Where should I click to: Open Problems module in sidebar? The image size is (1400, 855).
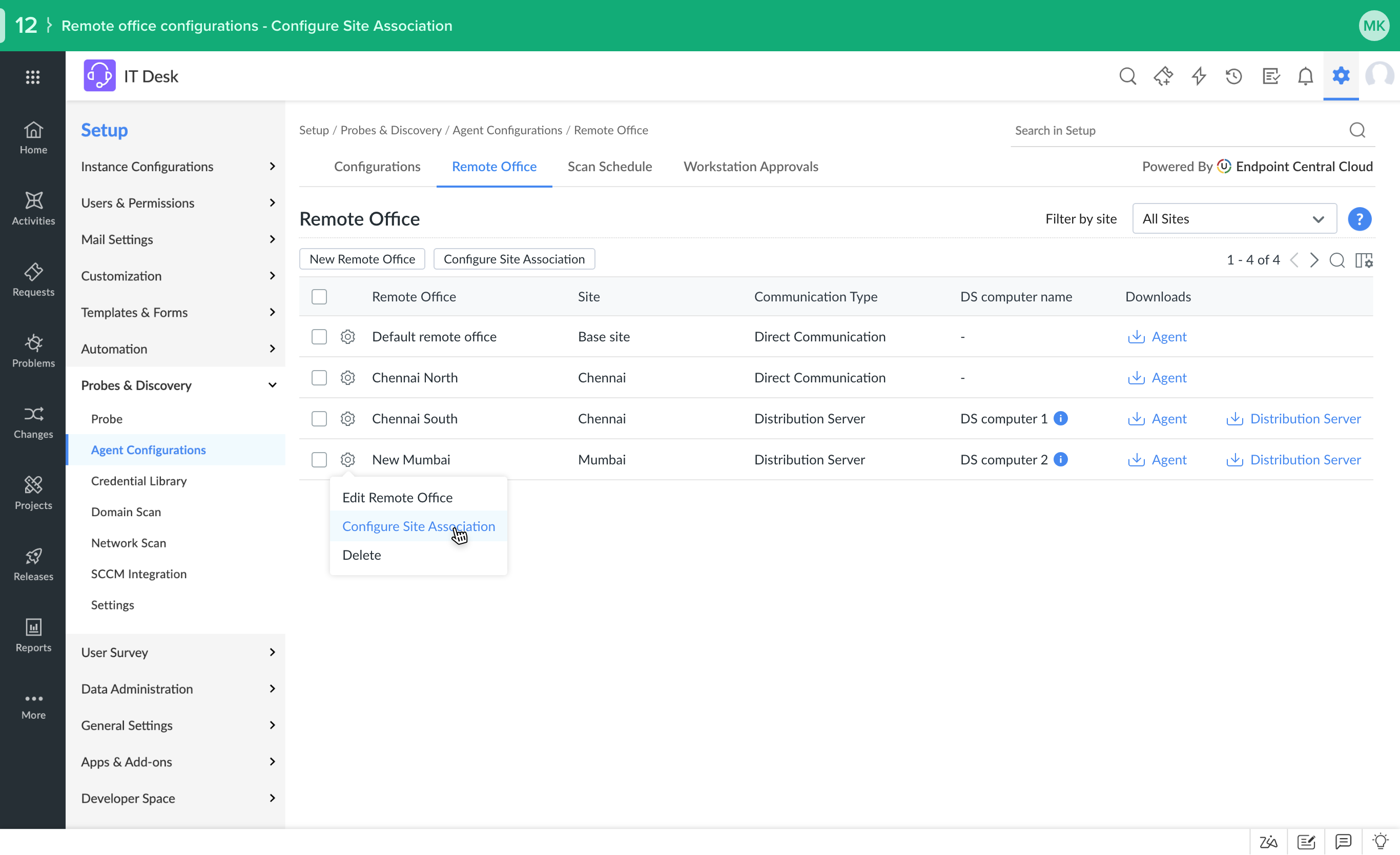coord(33,351)
